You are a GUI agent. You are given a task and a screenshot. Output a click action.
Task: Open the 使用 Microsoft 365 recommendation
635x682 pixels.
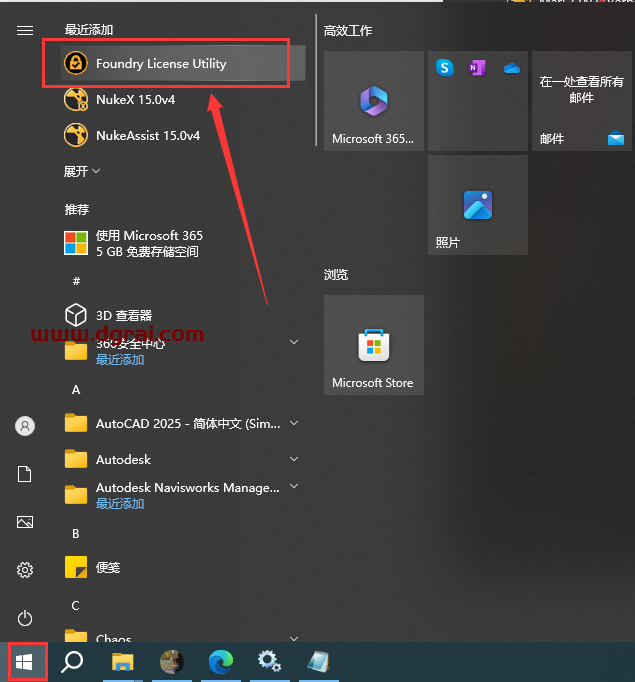click(183, 244)
